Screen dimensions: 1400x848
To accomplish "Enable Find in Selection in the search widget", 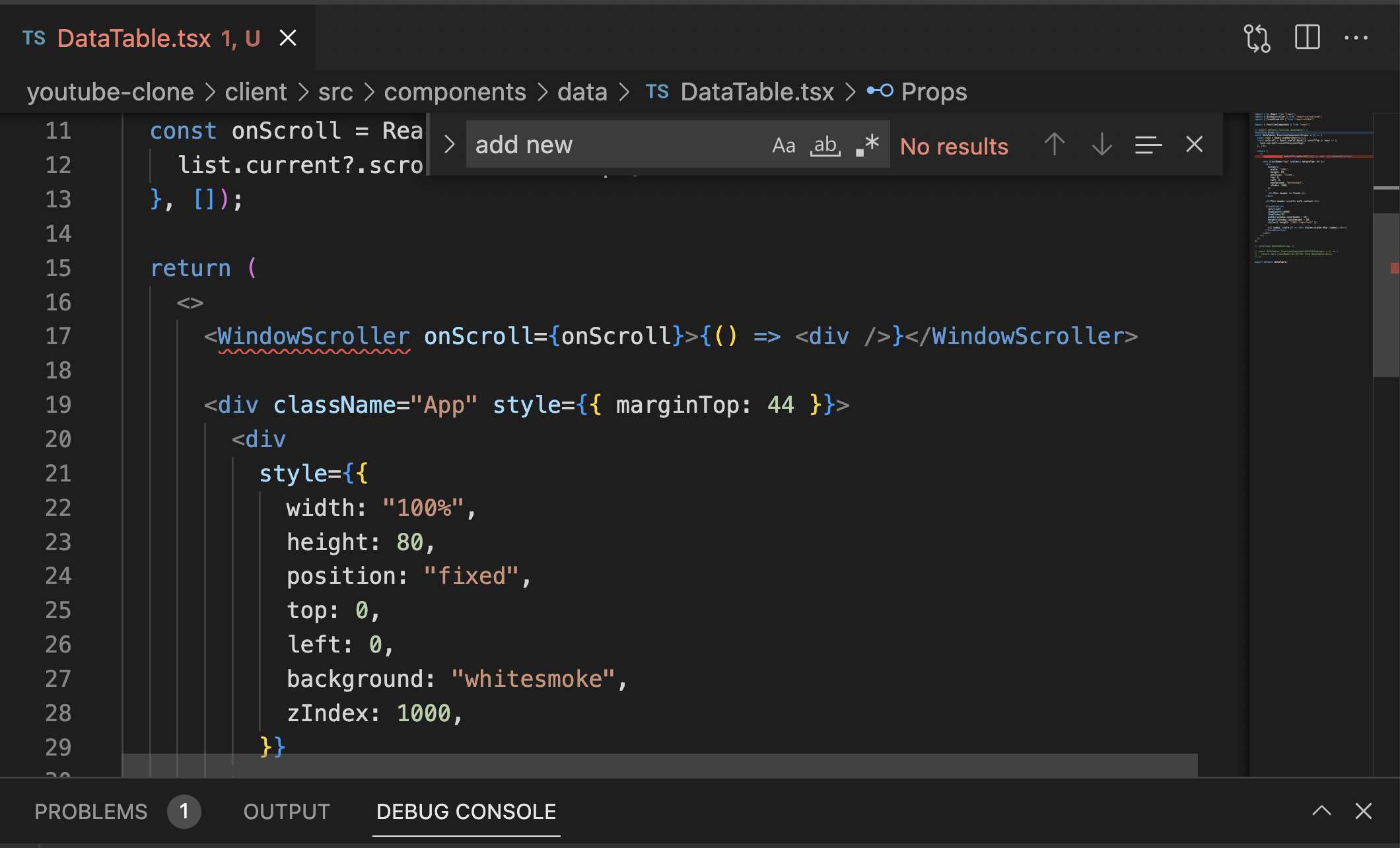I will pyautogui.click(x=1148, y=145).
